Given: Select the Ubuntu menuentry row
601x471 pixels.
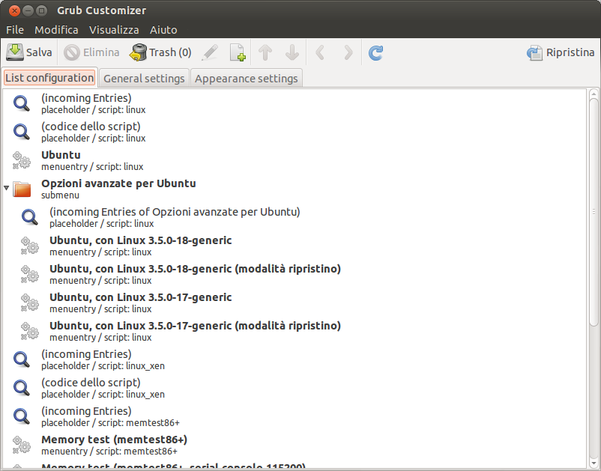Looking at the screenshot, I should (294, 160).
